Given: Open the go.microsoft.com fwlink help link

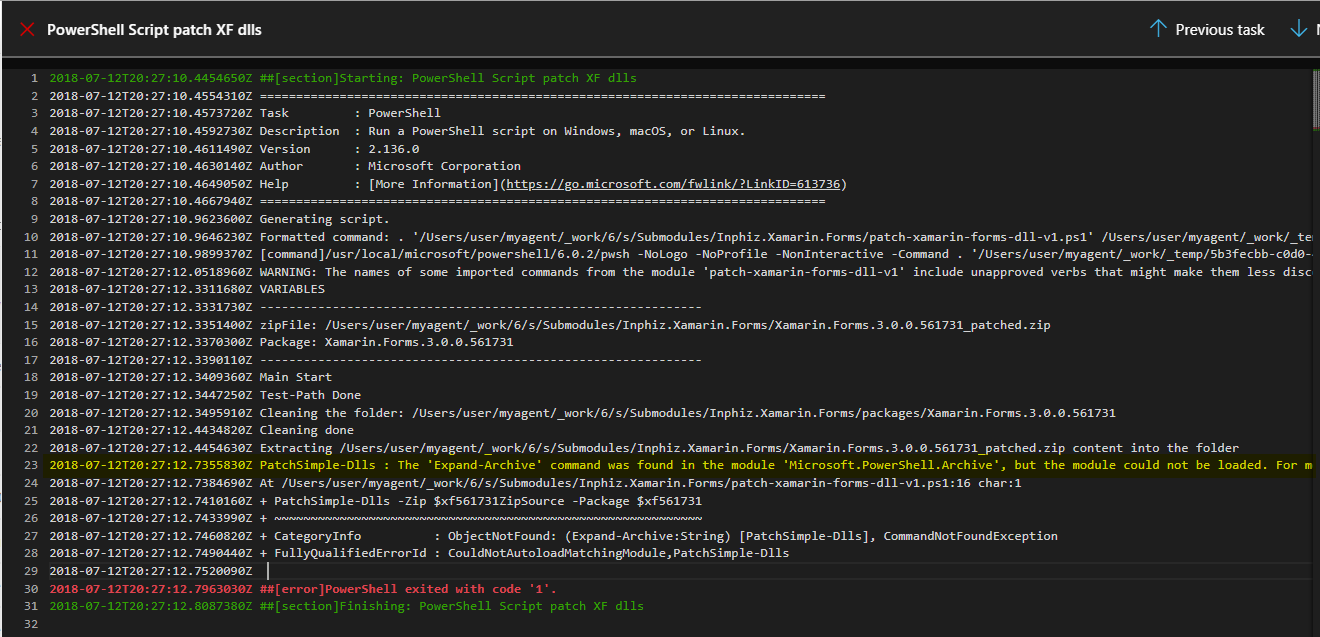Looking at the screenshot, I should click(x=674, y=184).
